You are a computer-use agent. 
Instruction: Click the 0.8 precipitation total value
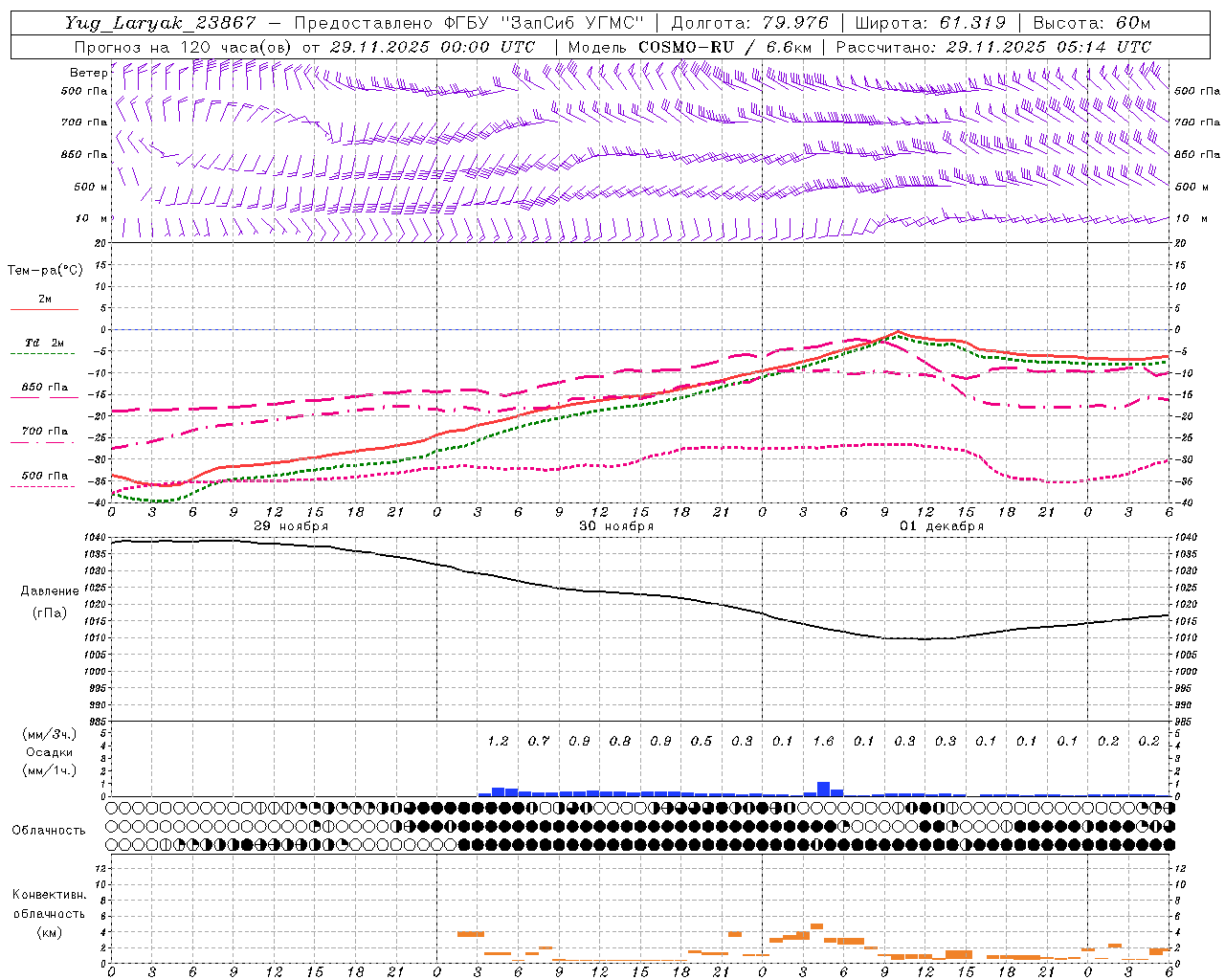click(620, 741)
